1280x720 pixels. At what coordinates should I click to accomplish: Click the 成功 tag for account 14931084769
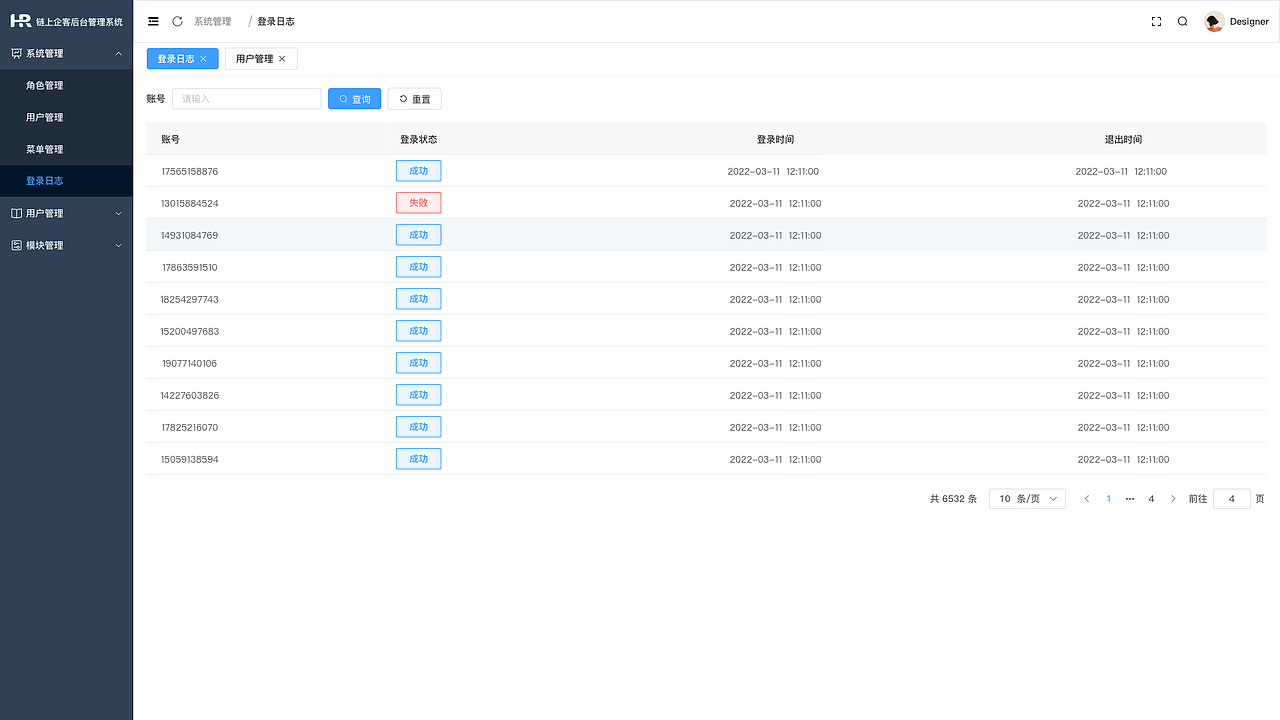[418, 235]
